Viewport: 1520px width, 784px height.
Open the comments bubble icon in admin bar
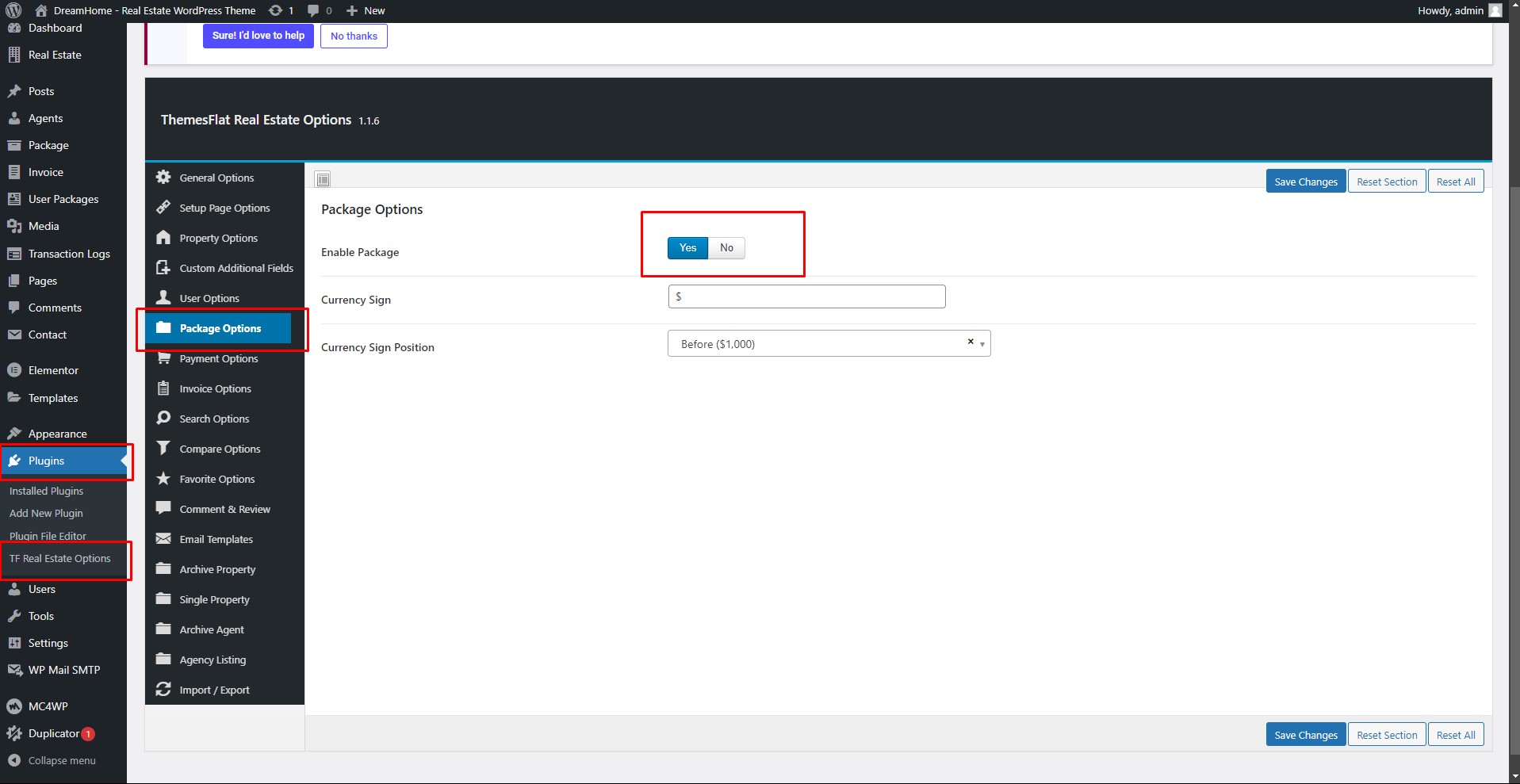point(313,11)
